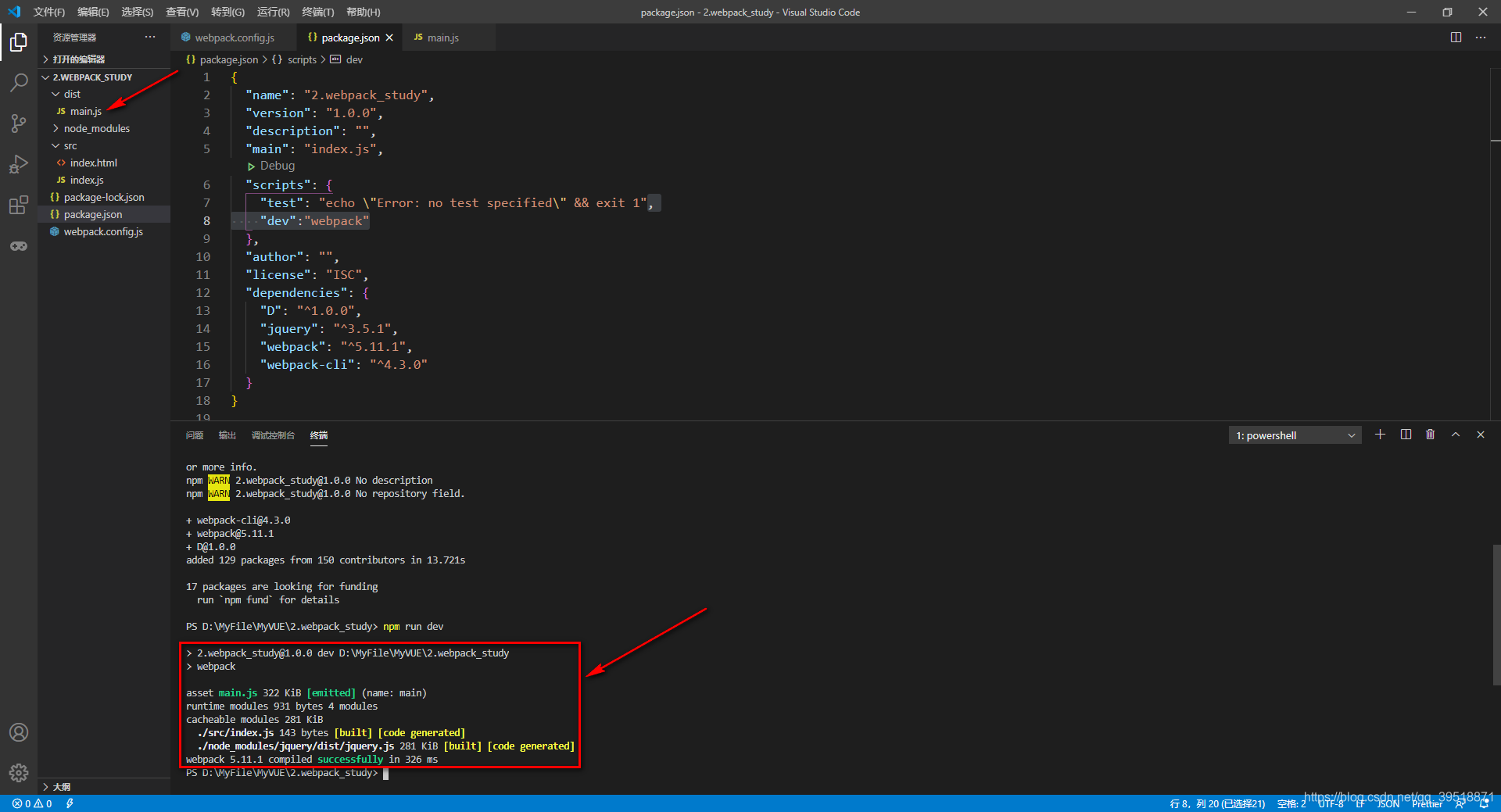The height and width of the screenshot is (812, 1501).
Task: Expand the 打开的编辑器 section
Action: click(104, 59)
